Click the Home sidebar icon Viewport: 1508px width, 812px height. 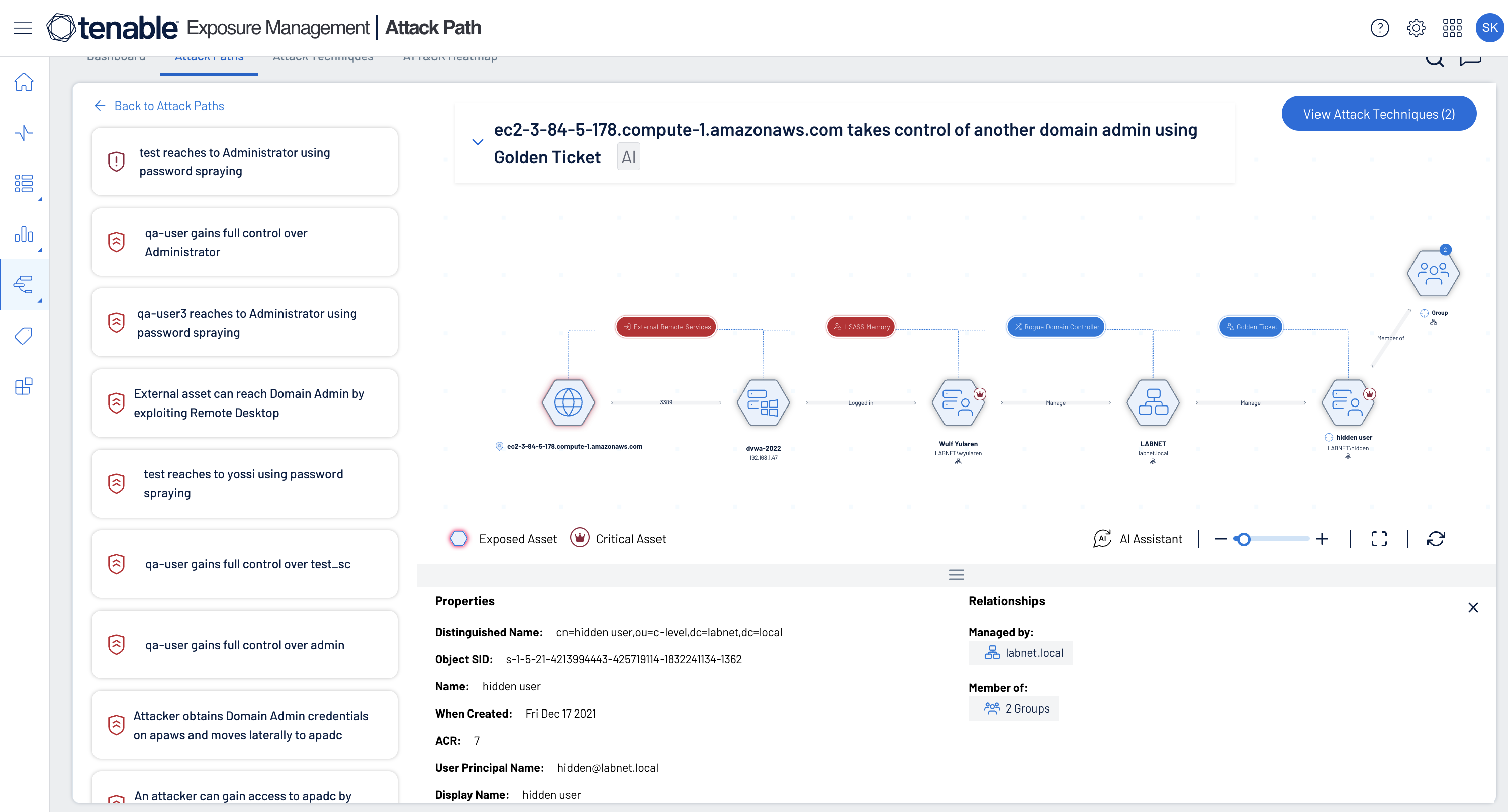24,82
